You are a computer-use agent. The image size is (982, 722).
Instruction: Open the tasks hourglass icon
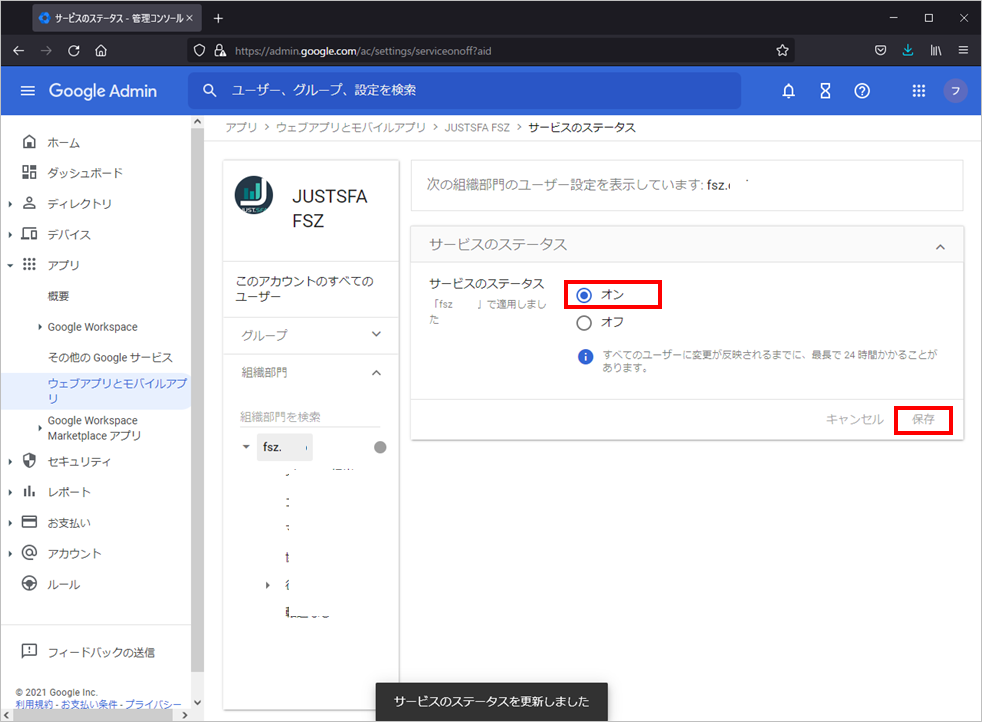(825, 91)
